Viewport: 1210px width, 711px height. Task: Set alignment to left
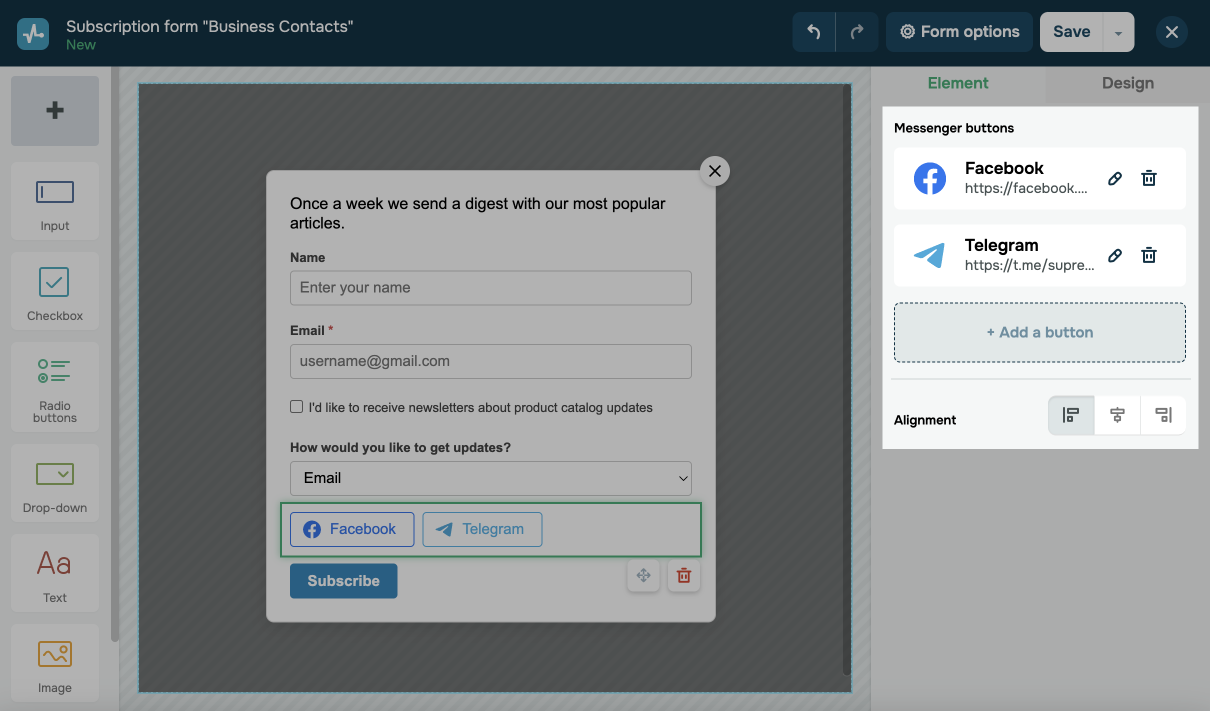click(x=1071, y=415)
